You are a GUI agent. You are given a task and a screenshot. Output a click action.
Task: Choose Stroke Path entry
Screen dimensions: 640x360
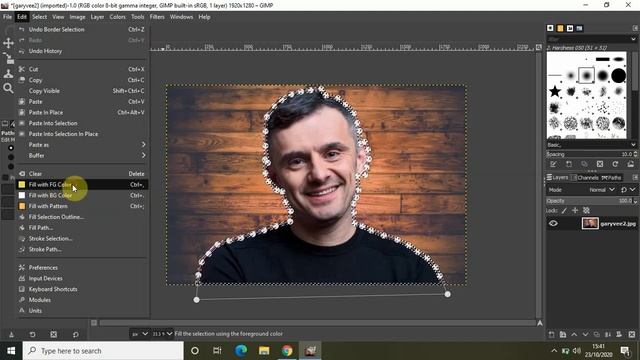(82, 249)
